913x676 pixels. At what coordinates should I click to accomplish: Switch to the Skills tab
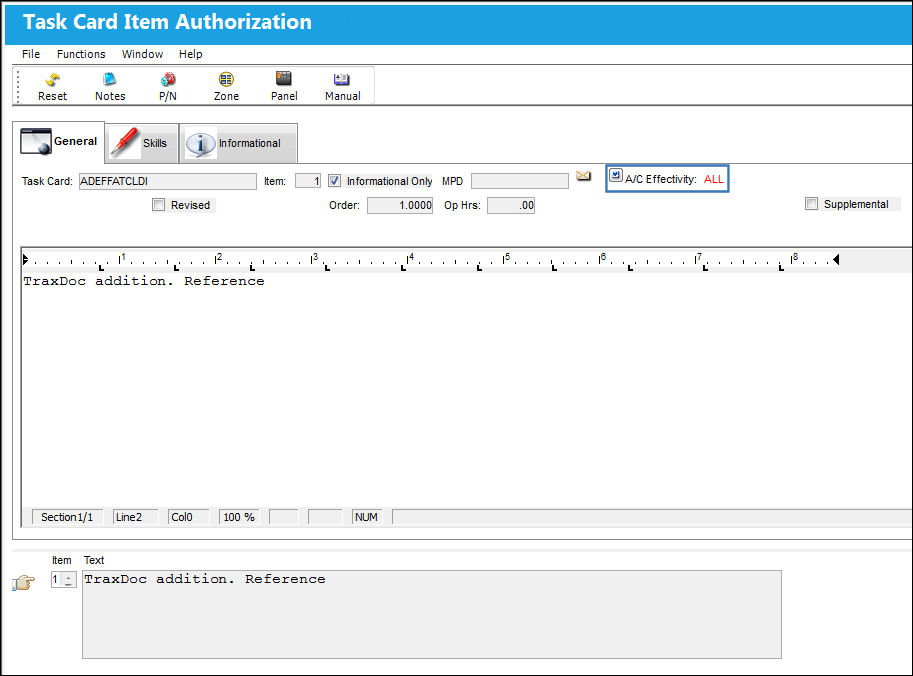point(143,143)
